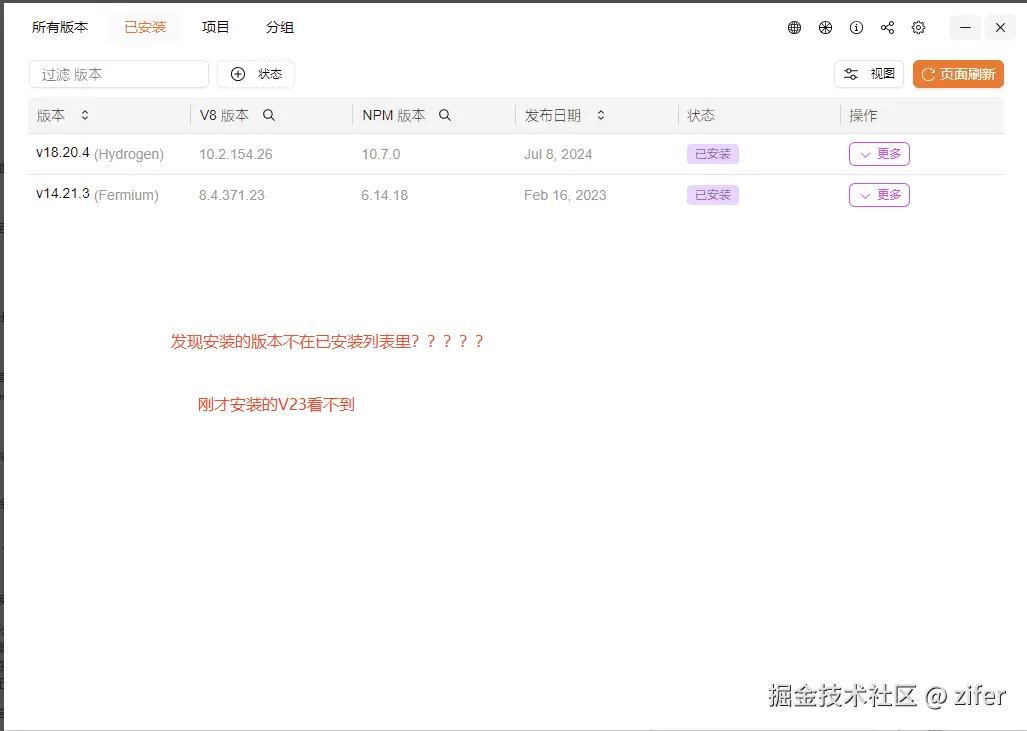Click the 操作 column header
The height and width of the screenshot is (731, 1027).
pos(863,115)
